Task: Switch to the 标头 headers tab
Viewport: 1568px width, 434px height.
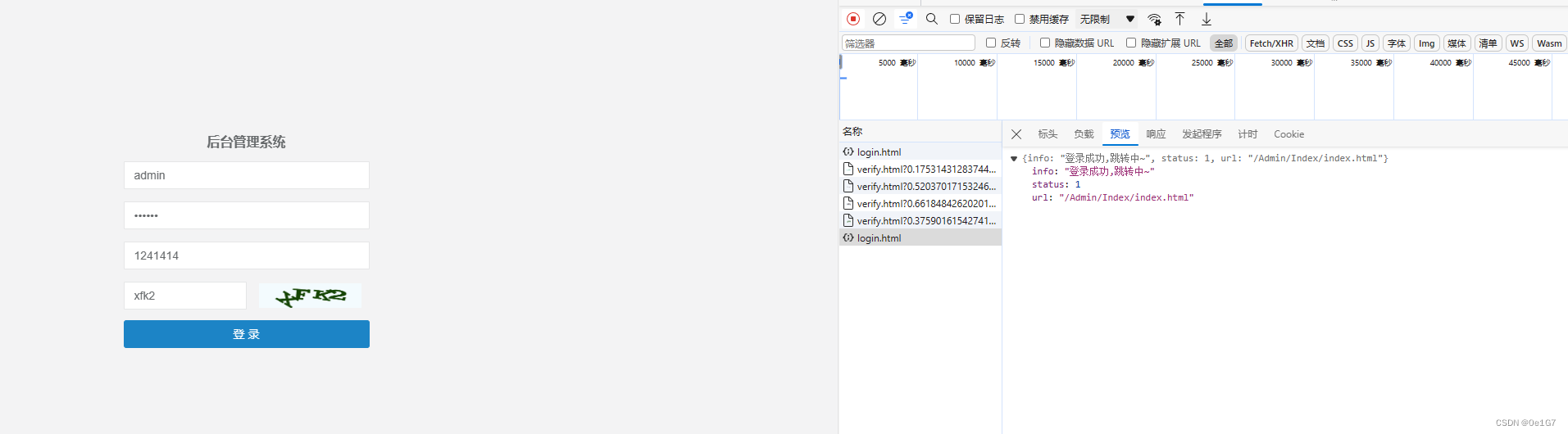Action: [x=1048, y=134]
